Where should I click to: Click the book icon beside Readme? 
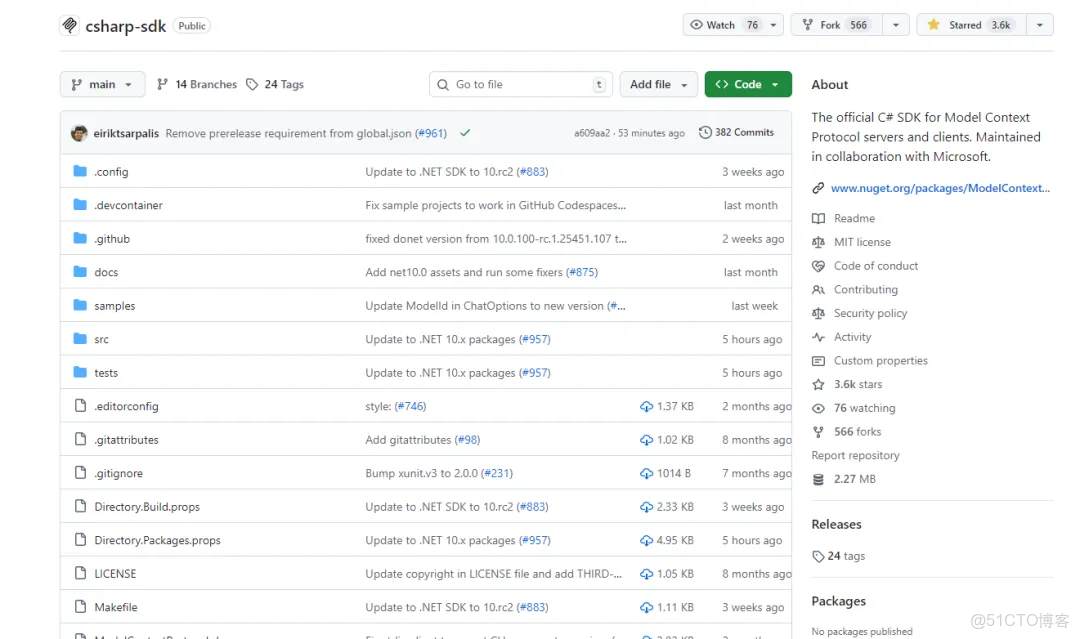(x=819, y=218)
